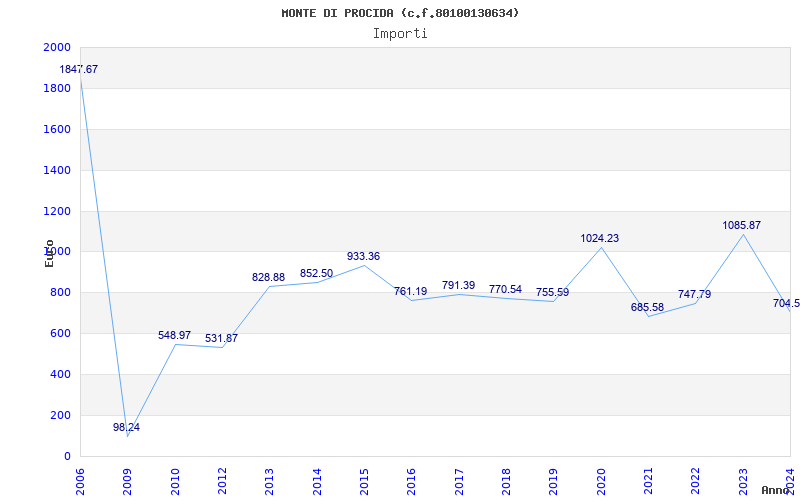
Task: Click the 2013 year axis label
Action: point(269,482)
